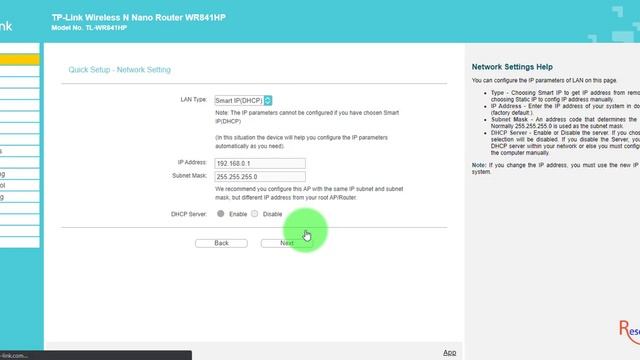Click the LAN Type label
Screen dimensions: 640x360
pyautogui.click(x=194, y=100)
